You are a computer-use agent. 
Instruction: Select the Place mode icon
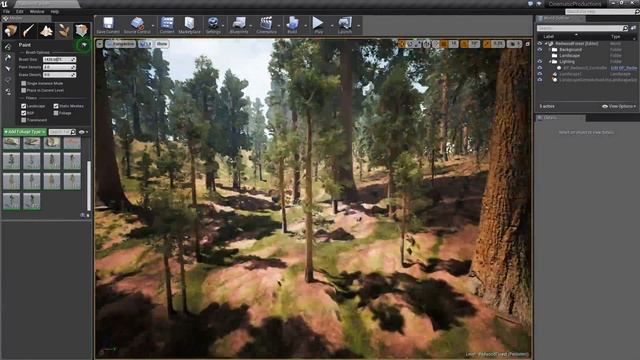pyautogui.click(x=10, y=31)
